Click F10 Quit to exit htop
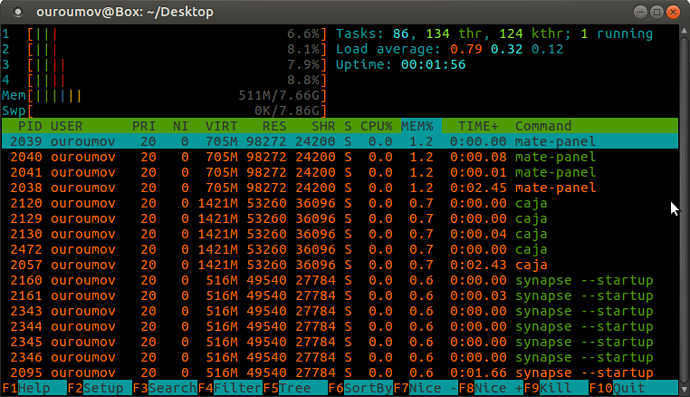 [633, 388]
